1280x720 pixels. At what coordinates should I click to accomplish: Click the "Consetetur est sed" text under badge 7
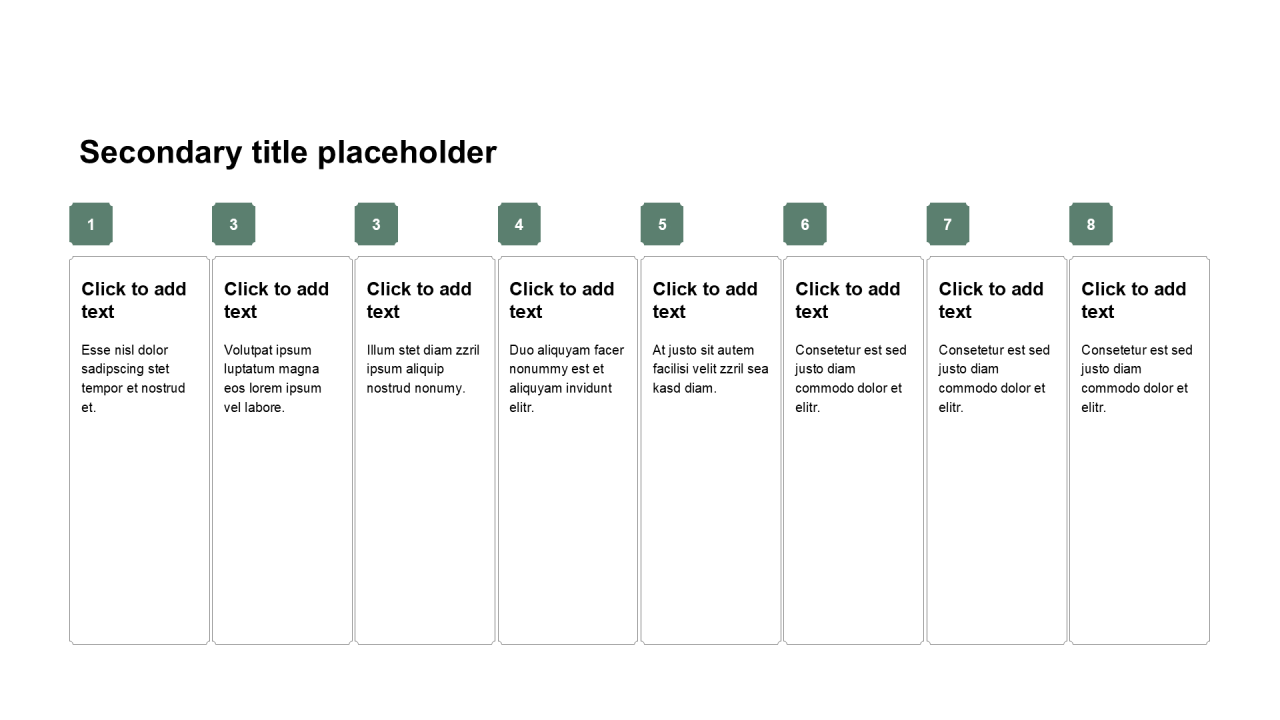point(994,379)
